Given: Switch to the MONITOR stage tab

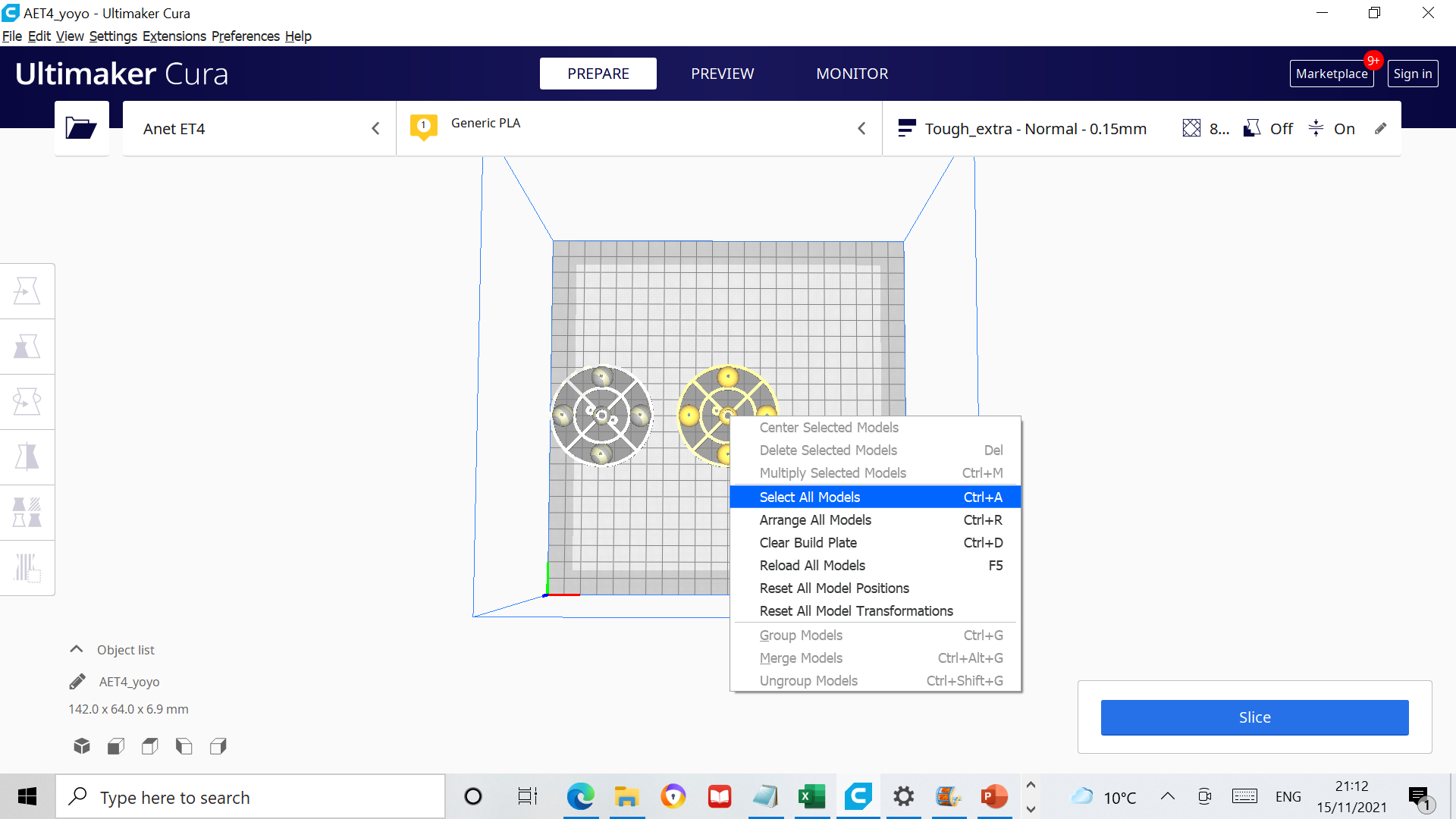Looking at the screenshot, I should click(x=852, y=74).
